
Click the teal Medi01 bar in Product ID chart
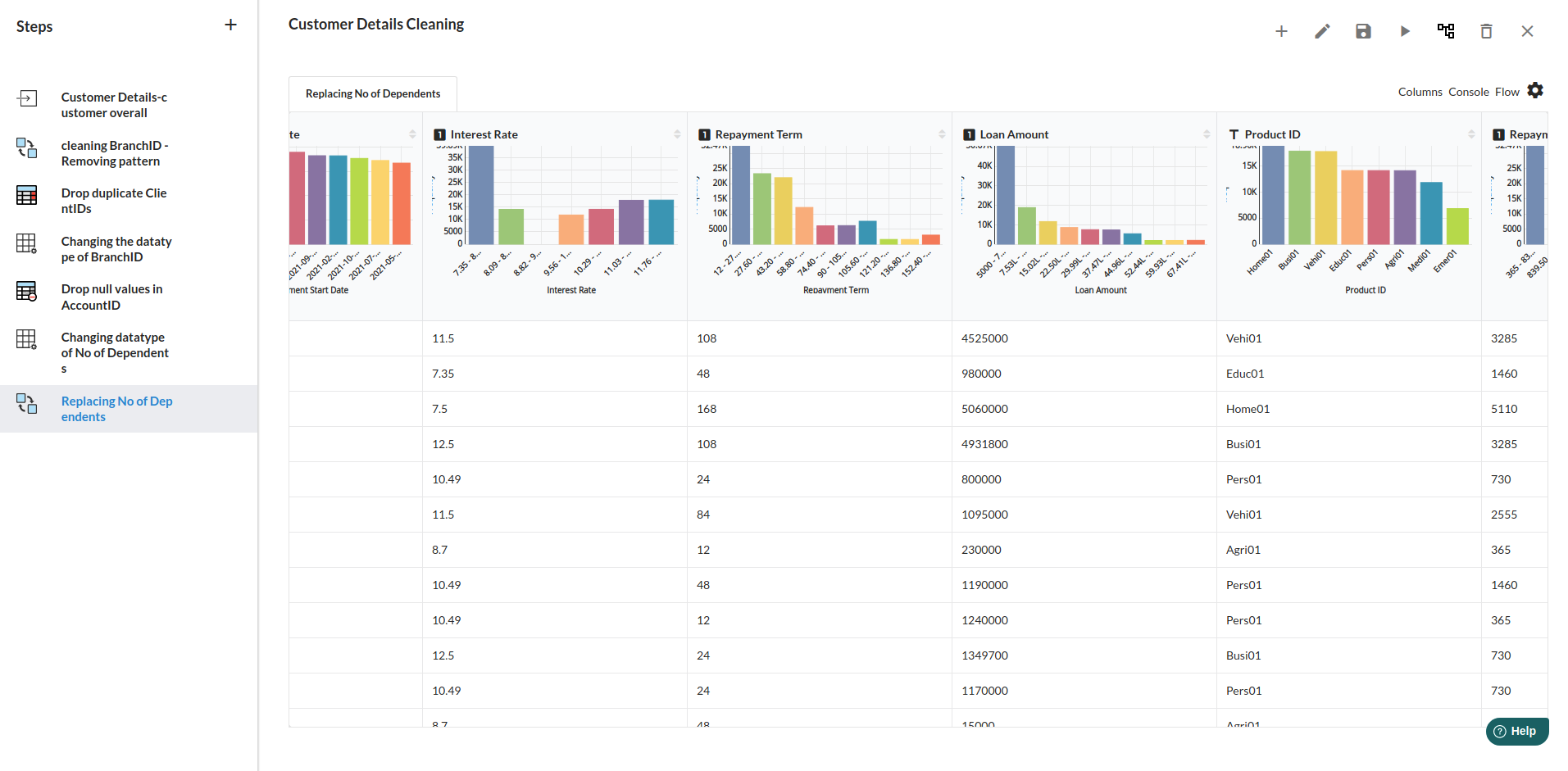point(1431,213)
